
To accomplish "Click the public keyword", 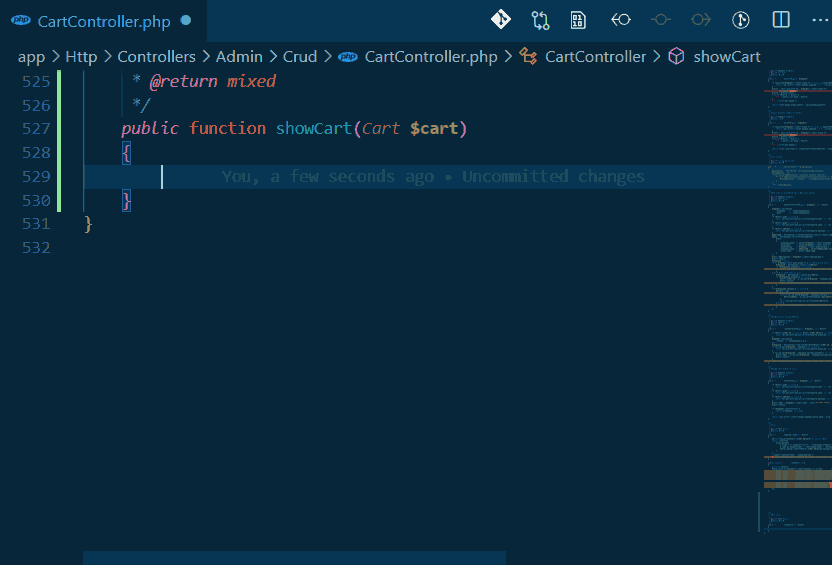I will [x=150, y=128].
